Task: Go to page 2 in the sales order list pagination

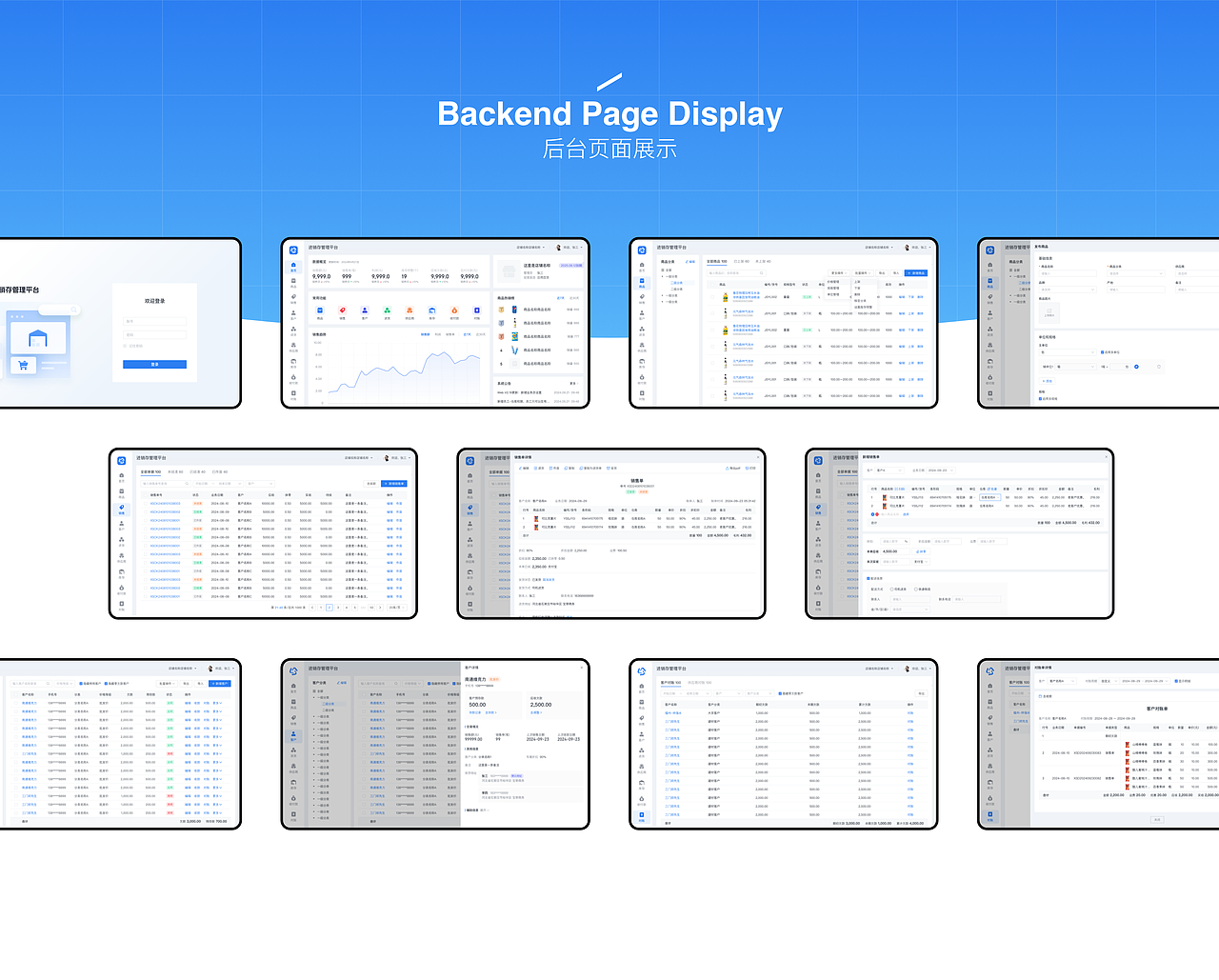Action: pyautogui.click(x=330, y=608)
